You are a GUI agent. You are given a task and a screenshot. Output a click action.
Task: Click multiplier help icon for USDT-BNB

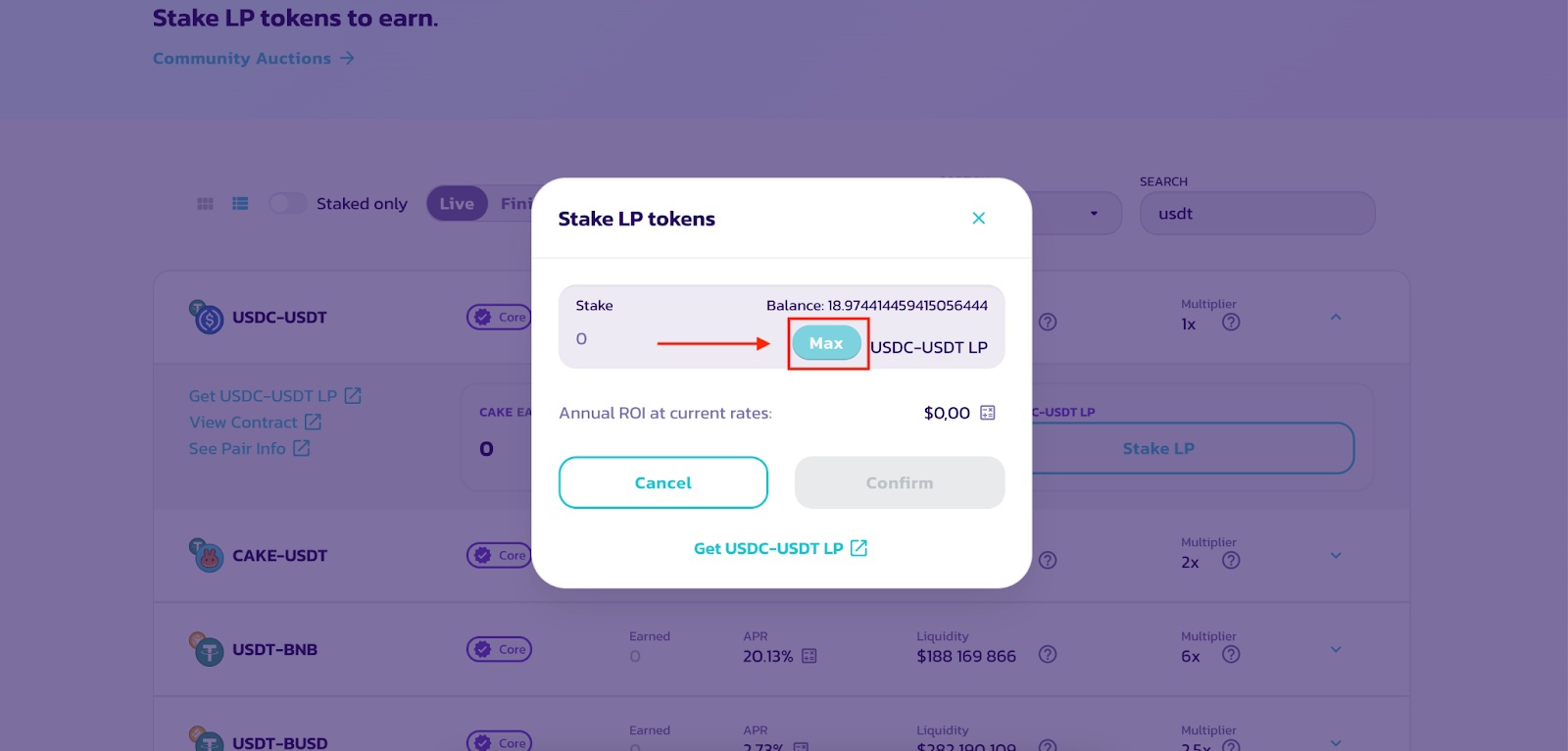click(1231, 655)
